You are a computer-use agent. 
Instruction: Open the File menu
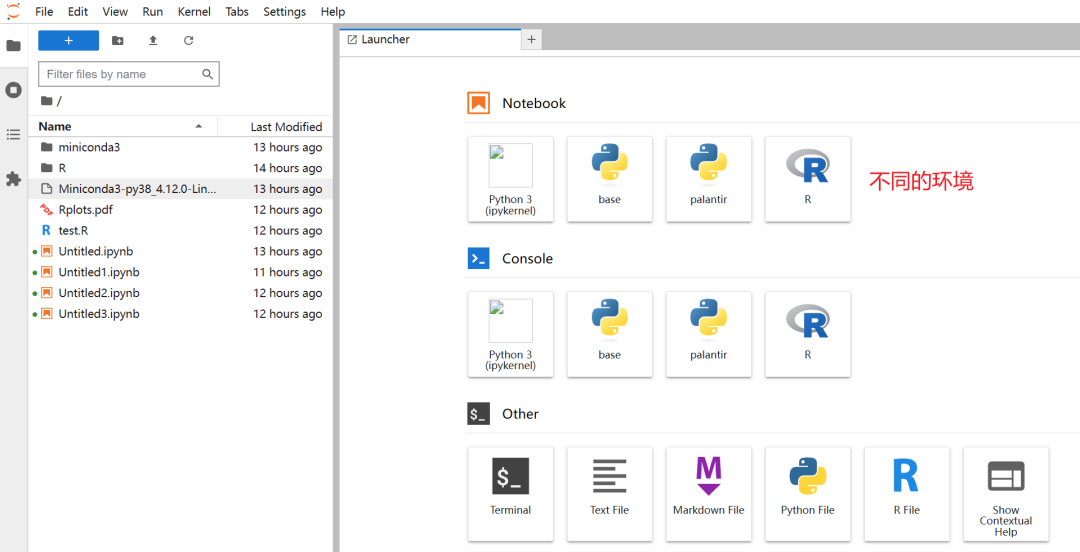click(x=43, y=12)
